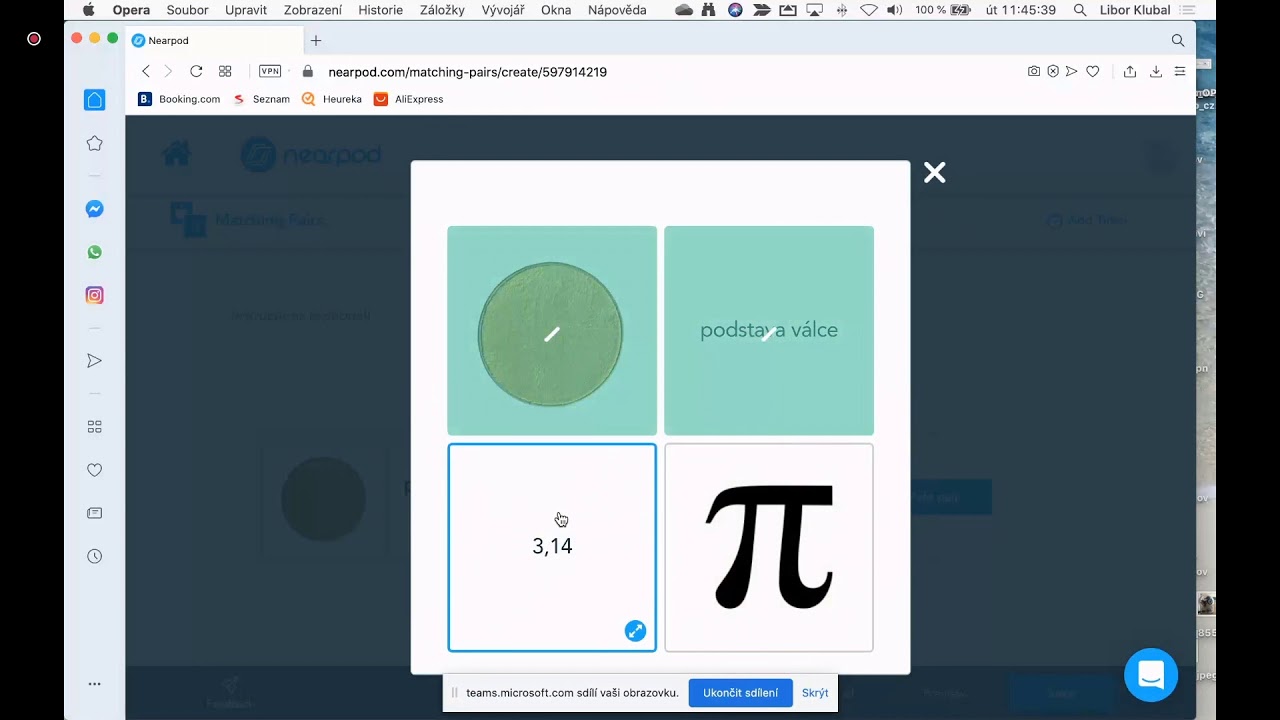Open ad blocker shield icon
1280x720 pixels.
point(1053,71)
